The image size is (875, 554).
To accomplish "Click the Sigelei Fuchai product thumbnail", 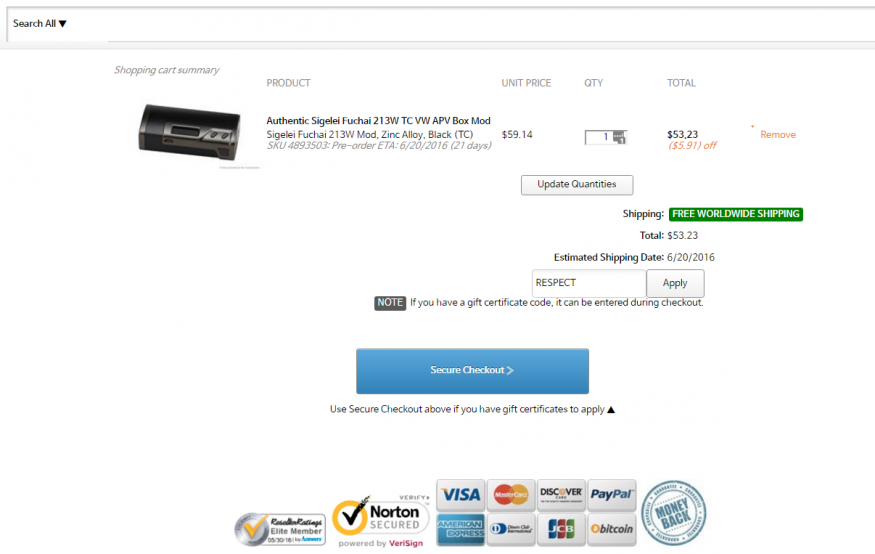I will point(190,133).
